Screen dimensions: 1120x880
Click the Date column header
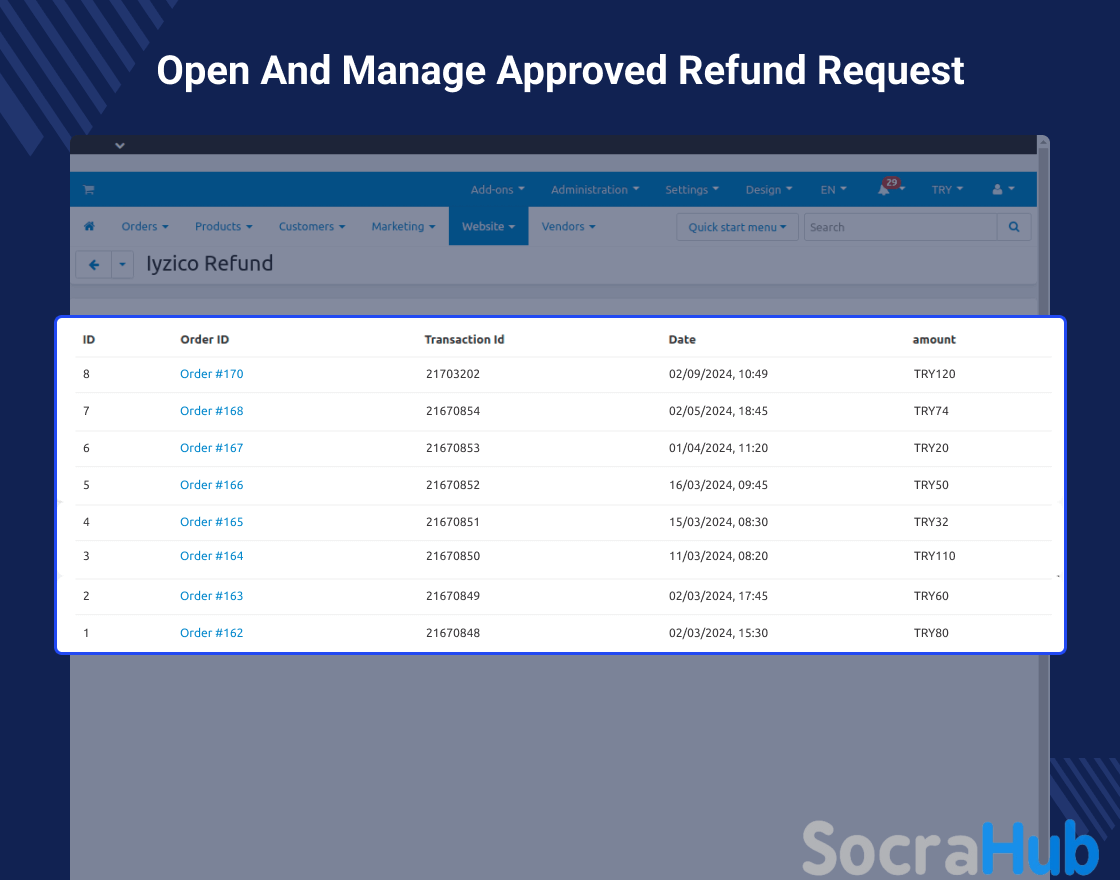coord(682,339)
